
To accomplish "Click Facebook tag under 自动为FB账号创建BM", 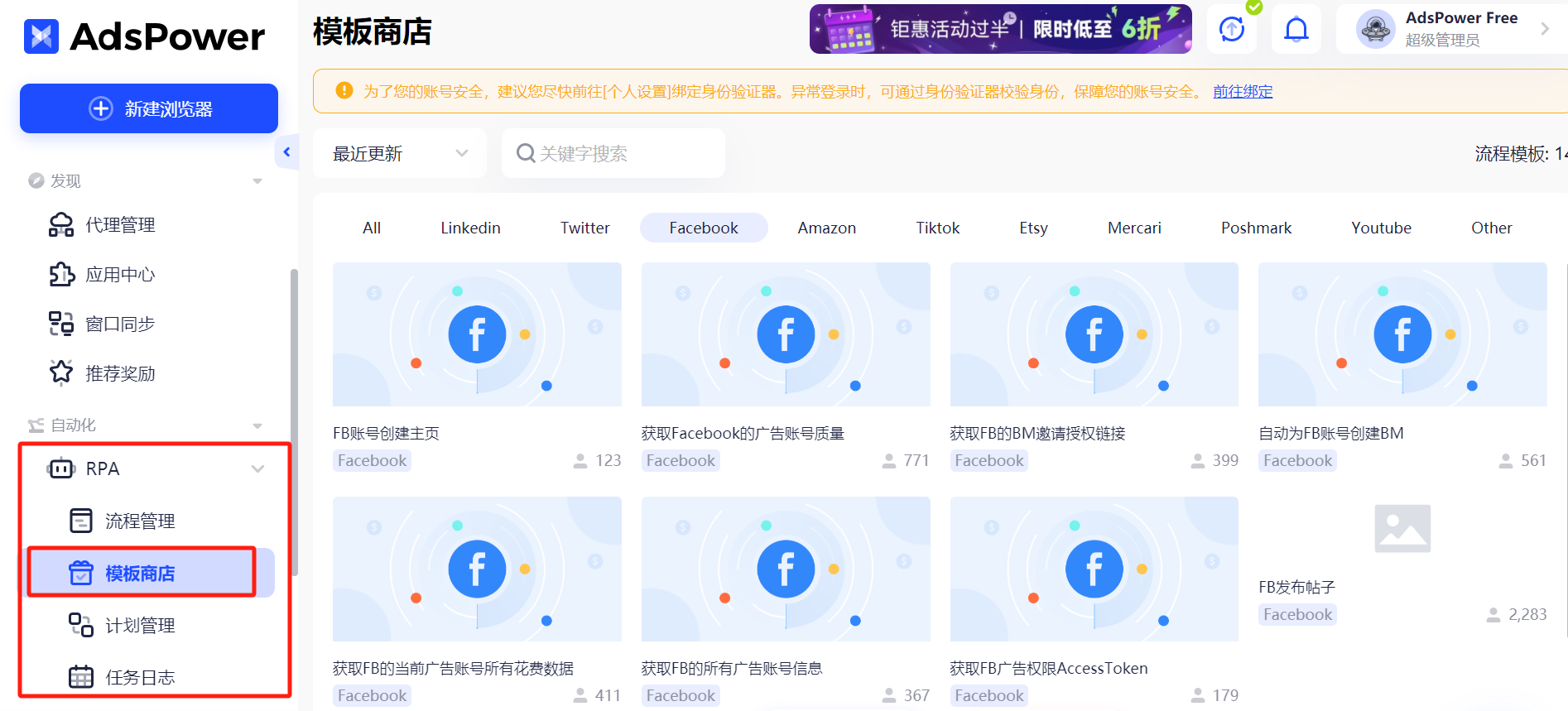I will pyautogui.click(x=1297, y=461).
